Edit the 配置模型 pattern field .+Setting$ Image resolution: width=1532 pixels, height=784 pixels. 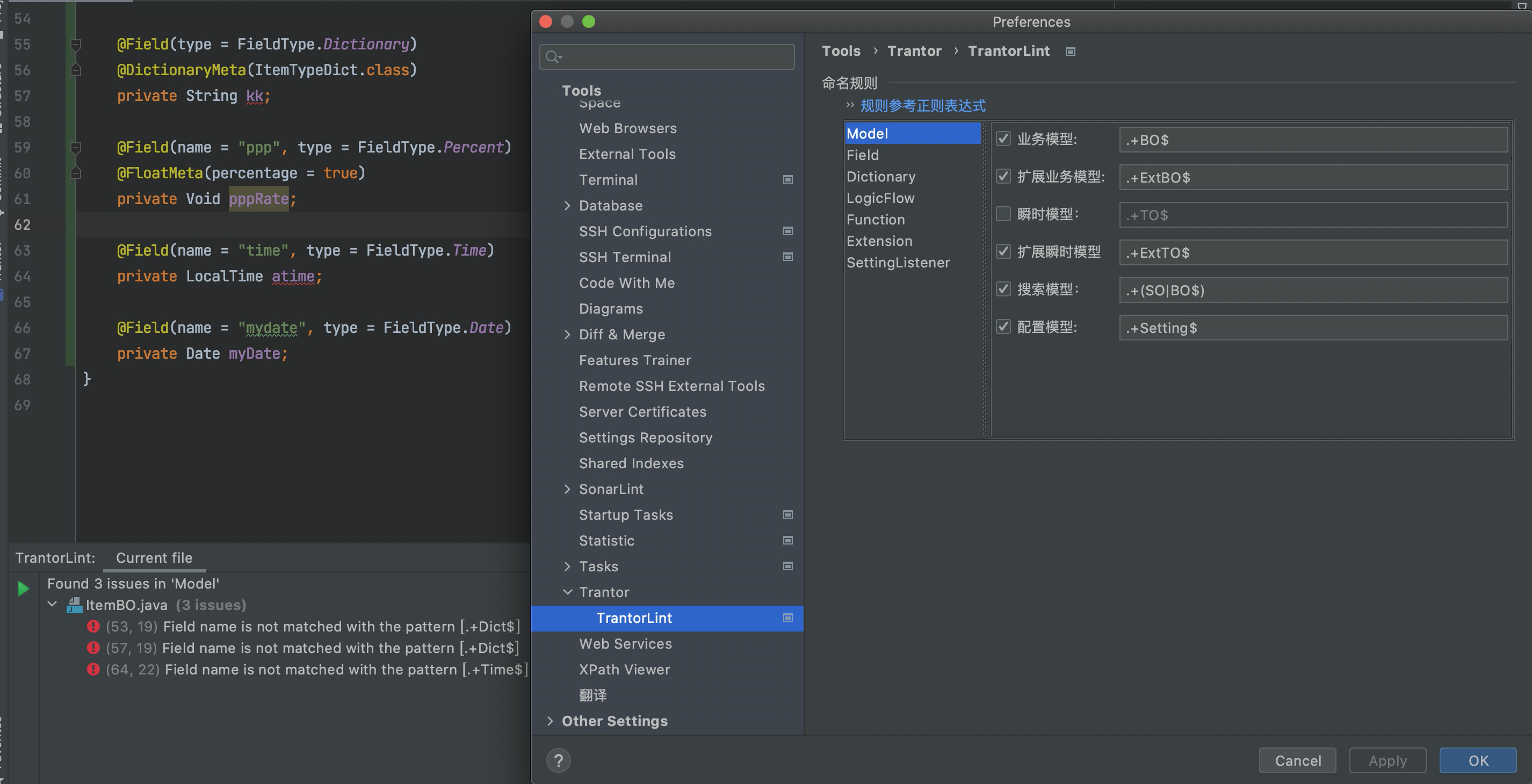(x=1313, y=328)
